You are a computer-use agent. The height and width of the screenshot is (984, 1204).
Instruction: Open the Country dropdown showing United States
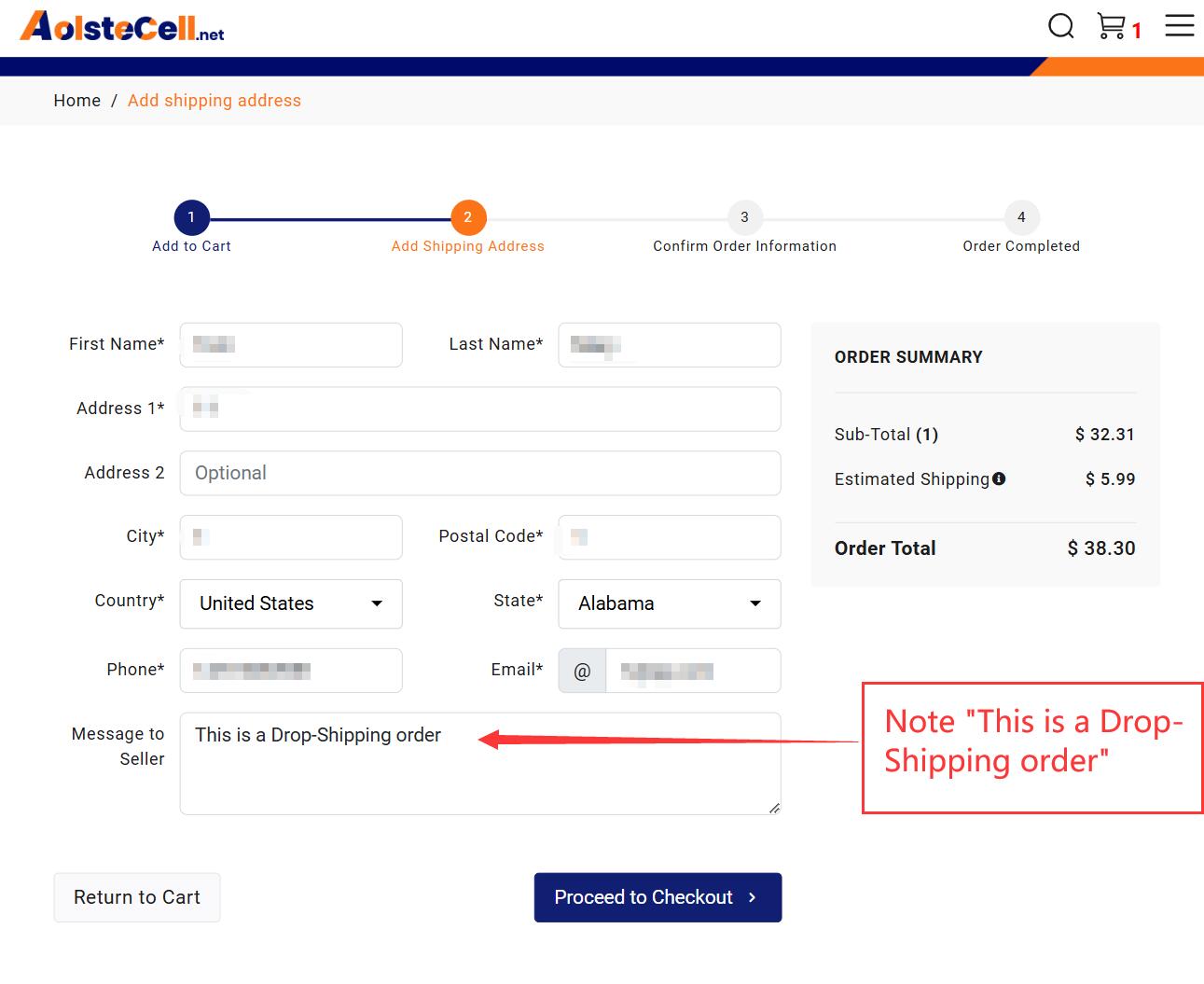[x=290, y=603]
